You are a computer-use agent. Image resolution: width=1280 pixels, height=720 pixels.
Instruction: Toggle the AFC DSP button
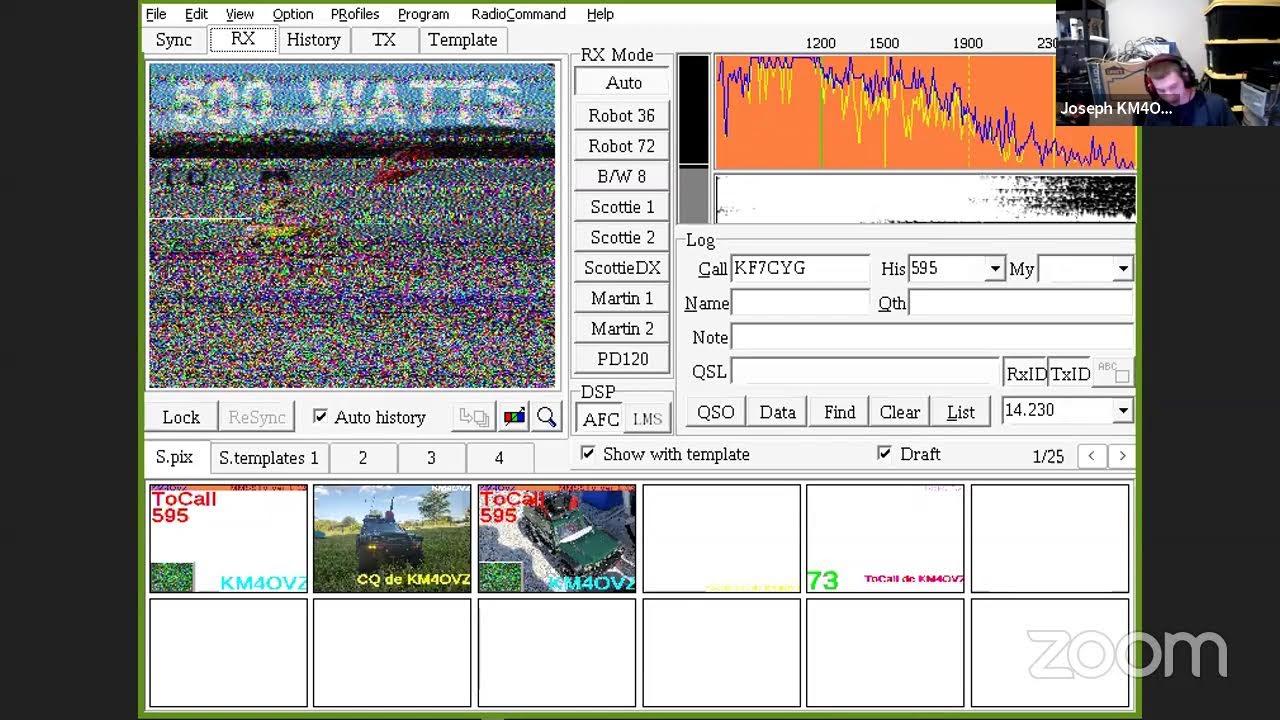[x=601, y=419]
